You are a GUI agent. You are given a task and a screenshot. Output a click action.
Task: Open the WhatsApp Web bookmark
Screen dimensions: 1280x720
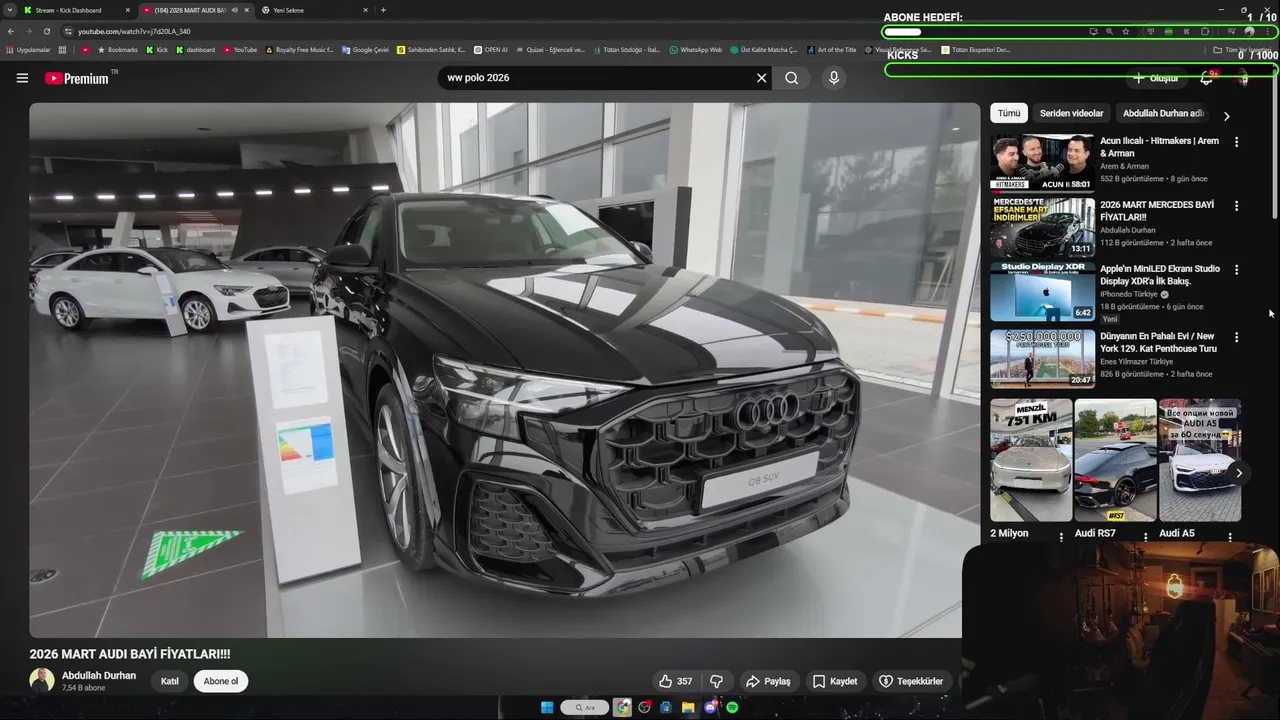click(695, 49)
